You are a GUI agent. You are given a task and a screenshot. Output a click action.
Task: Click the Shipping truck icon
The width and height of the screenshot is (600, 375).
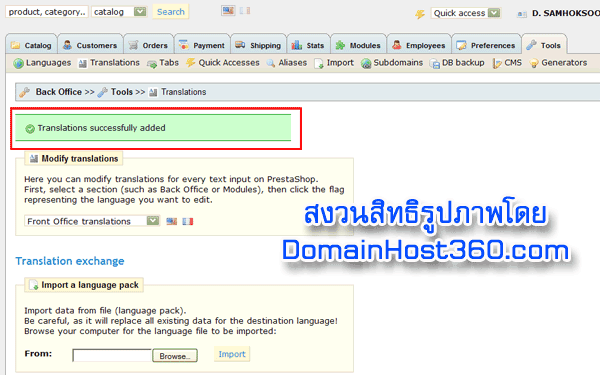(x=240, y=45)
